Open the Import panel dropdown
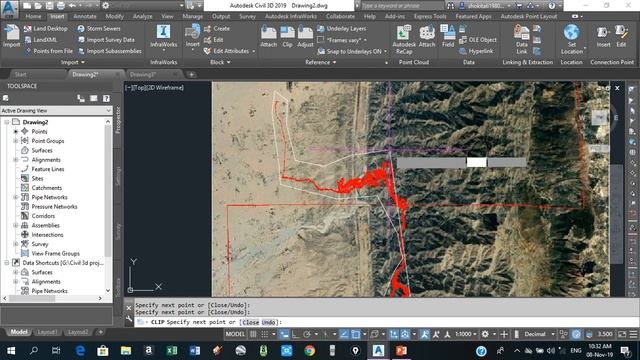The image size is (640, 360). click(73, 62)
